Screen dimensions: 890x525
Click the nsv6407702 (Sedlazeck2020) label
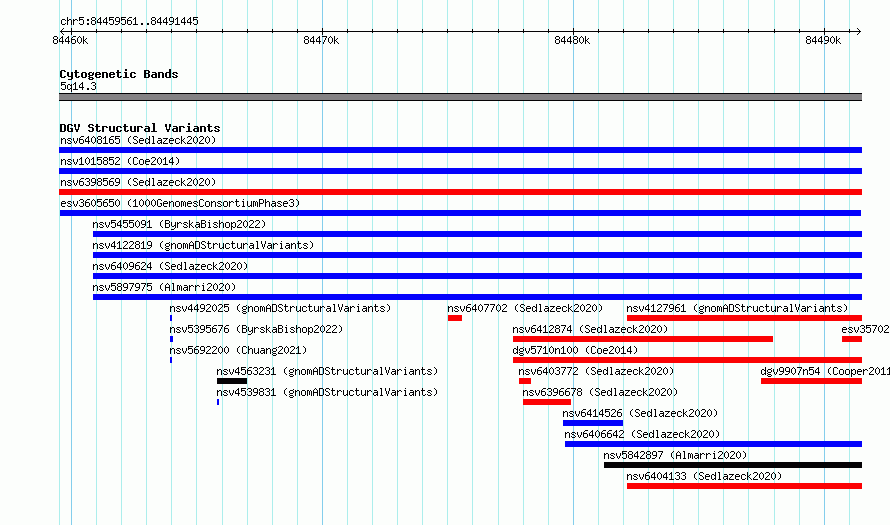pos(525,308)
